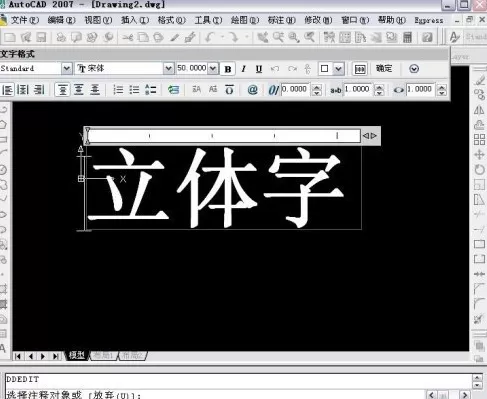
Task: Click the Cut scissors toolbar icon
Action: (x=127, y=37)
